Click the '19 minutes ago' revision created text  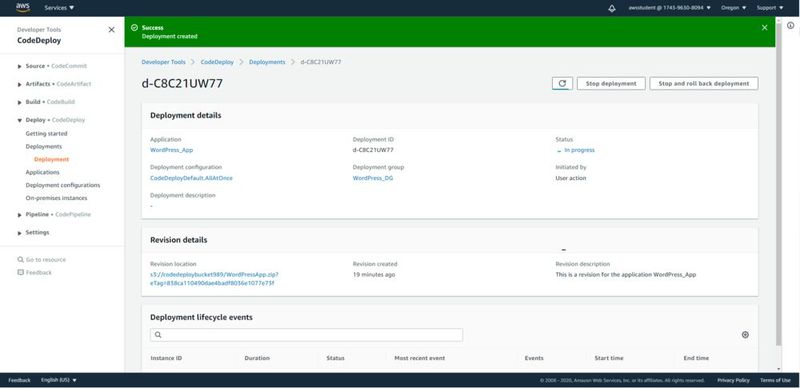[373, 275]
